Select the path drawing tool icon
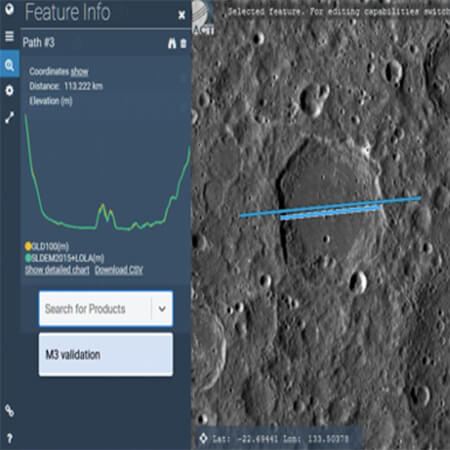The width and height of the screenshot is (450, 450). 9,118
